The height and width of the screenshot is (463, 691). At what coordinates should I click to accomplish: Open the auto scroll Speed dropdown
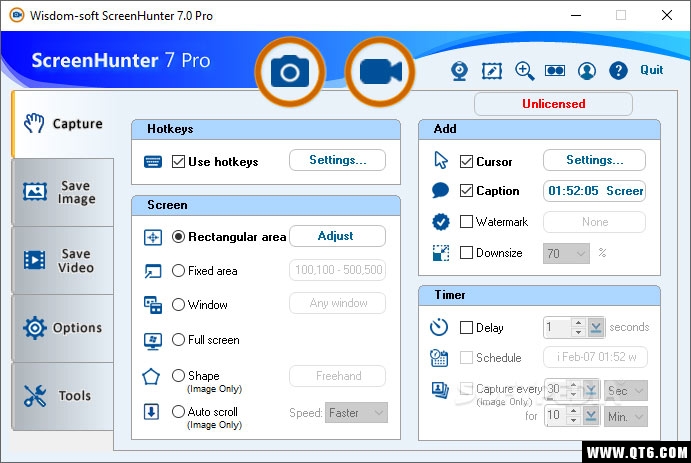(356, 413)
